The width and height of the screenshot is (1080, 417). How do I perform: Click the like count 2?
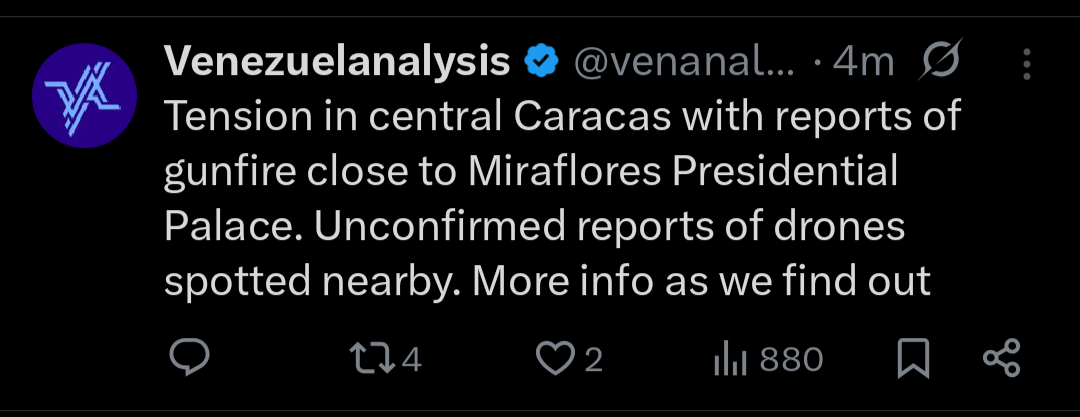(x=593, y=359)
